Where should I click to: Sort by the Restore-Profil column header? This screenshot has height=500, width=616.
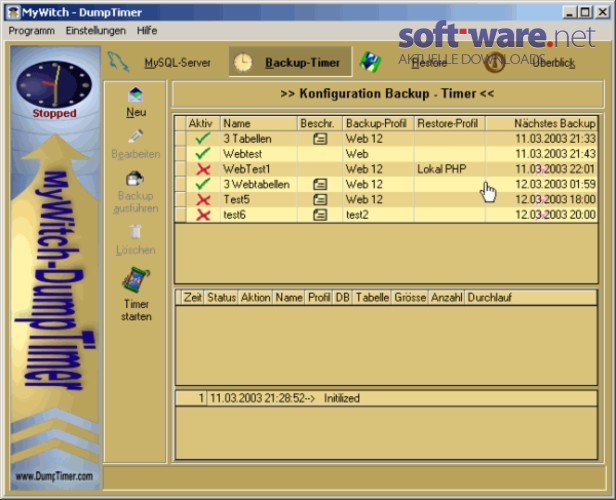[x=449, y=123]
